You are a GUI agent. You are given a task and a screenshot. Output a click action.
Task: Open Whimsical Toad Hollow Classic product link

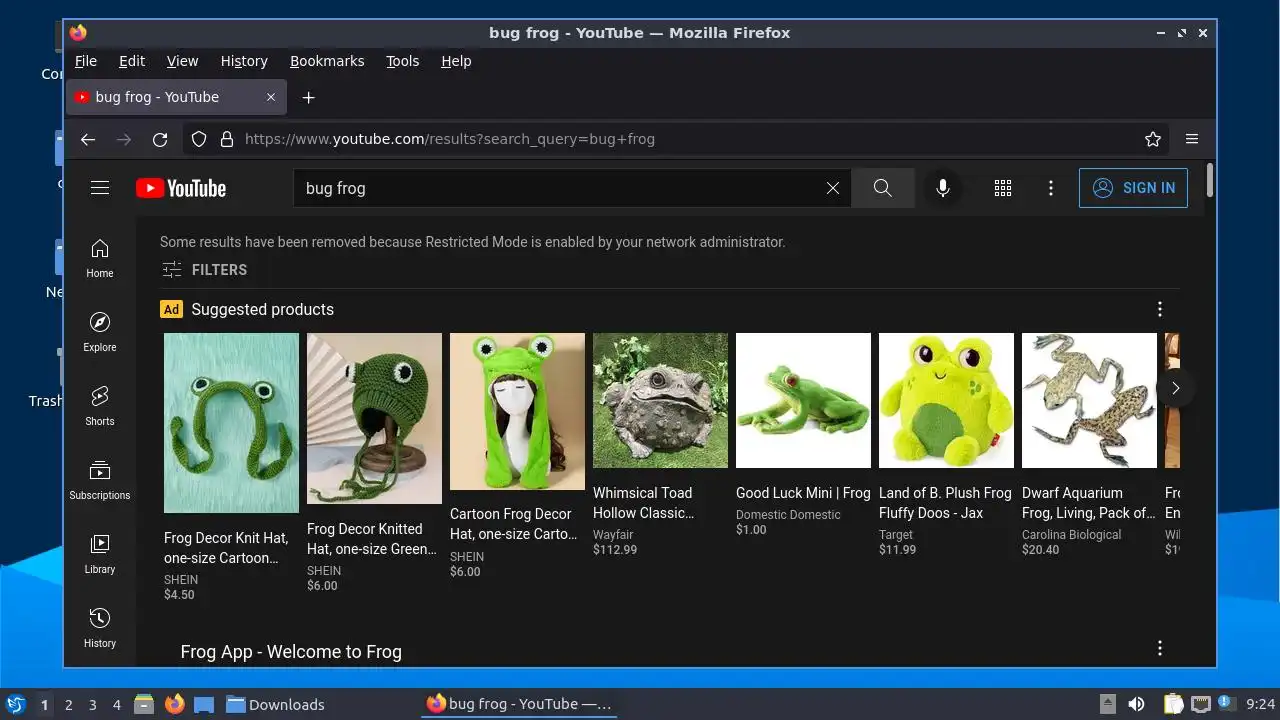point(643,503)
